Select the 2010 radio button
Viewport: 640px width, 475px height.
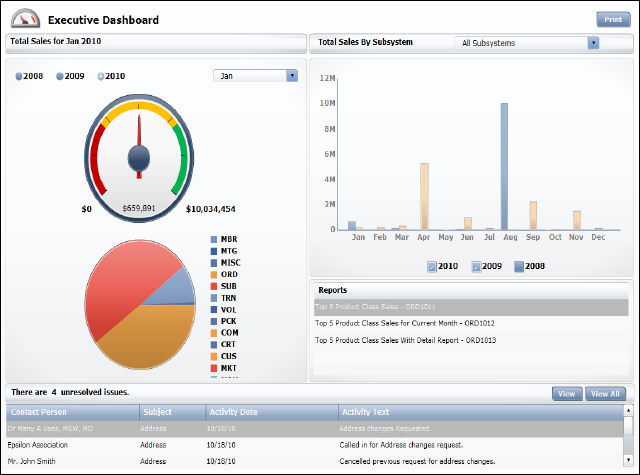[x=101, y=76]
